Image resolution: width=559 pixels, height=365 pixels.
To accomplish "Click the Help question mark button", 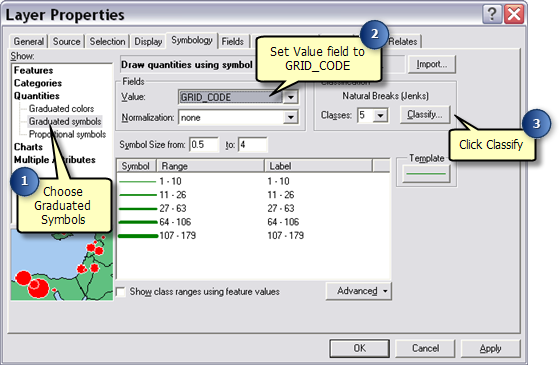I will [492, 15].
